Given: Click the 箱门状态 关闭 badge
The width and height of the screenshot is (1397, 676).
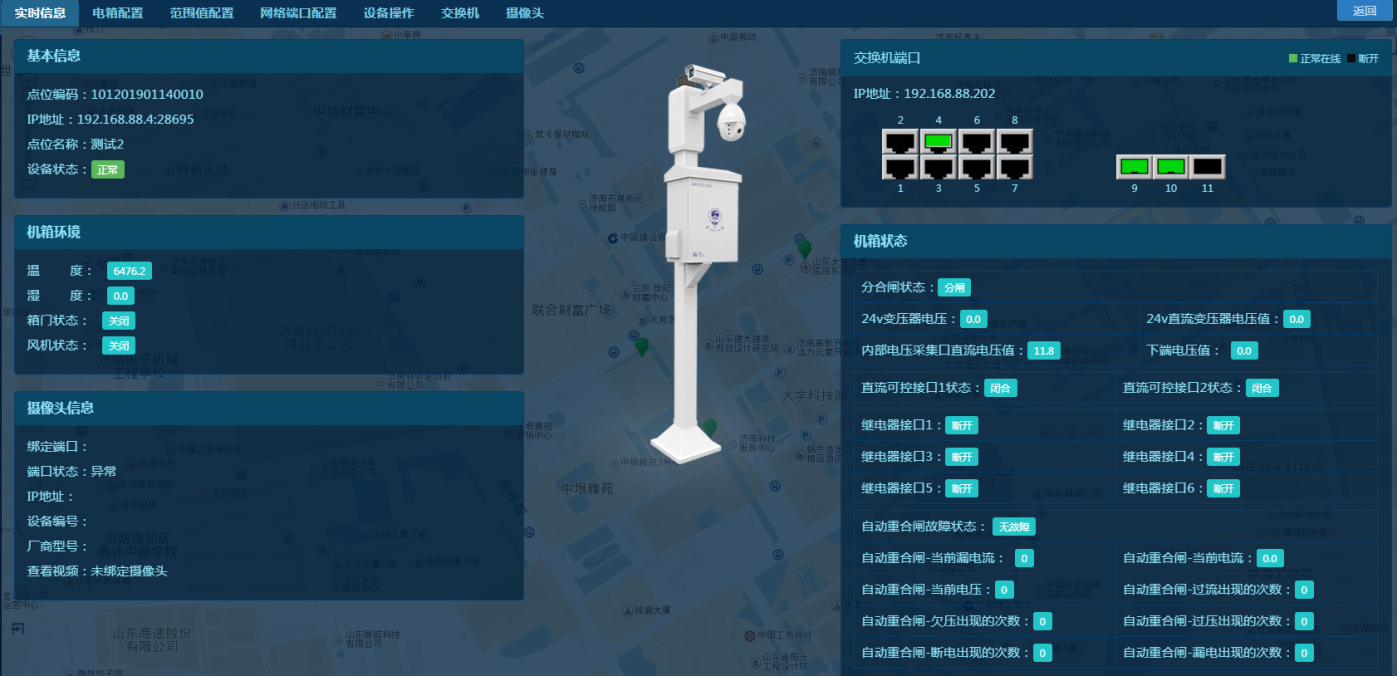Looking at the screenshot, I should [118, 321].
